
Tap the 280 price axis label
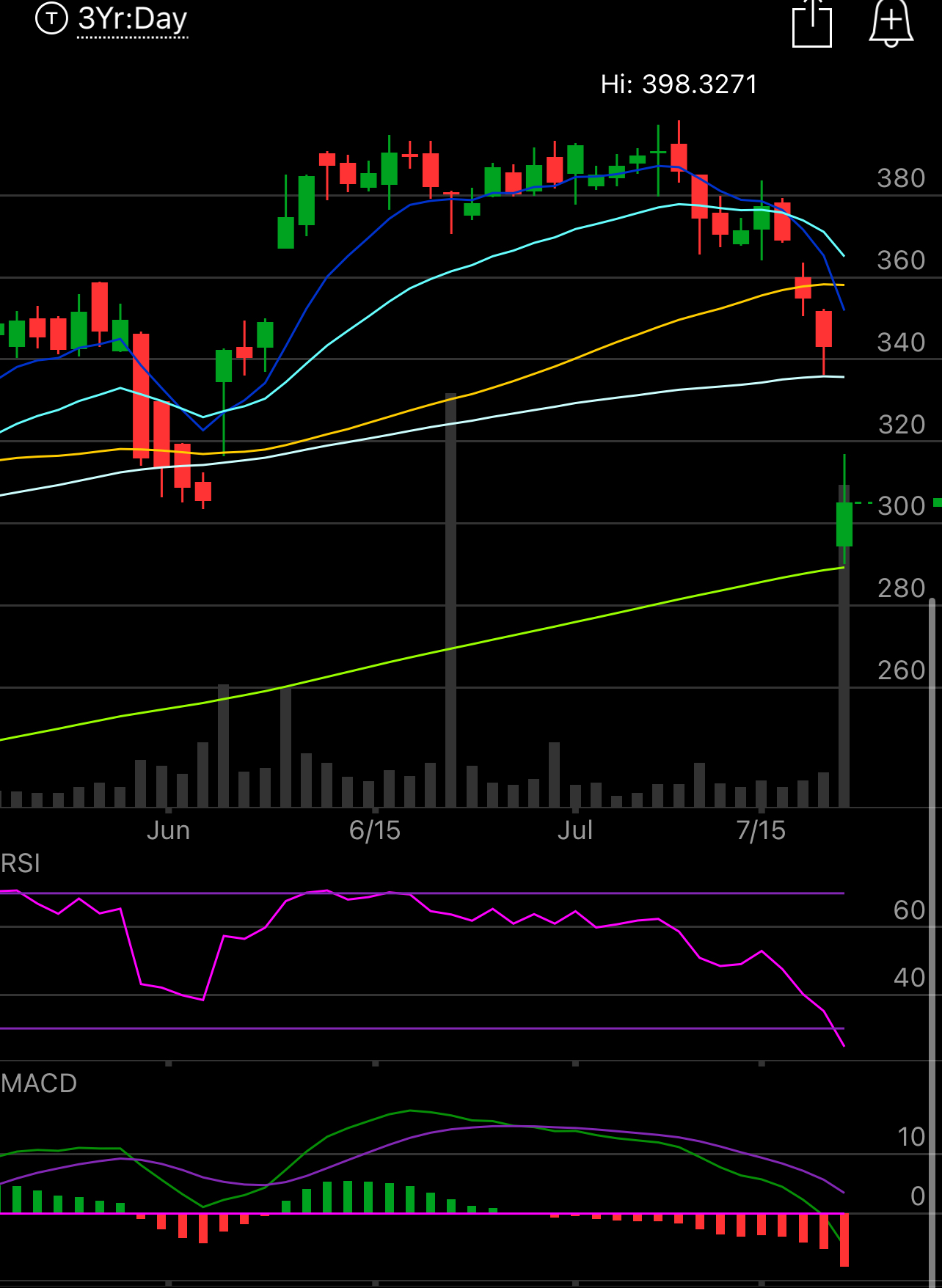point(901,588)
